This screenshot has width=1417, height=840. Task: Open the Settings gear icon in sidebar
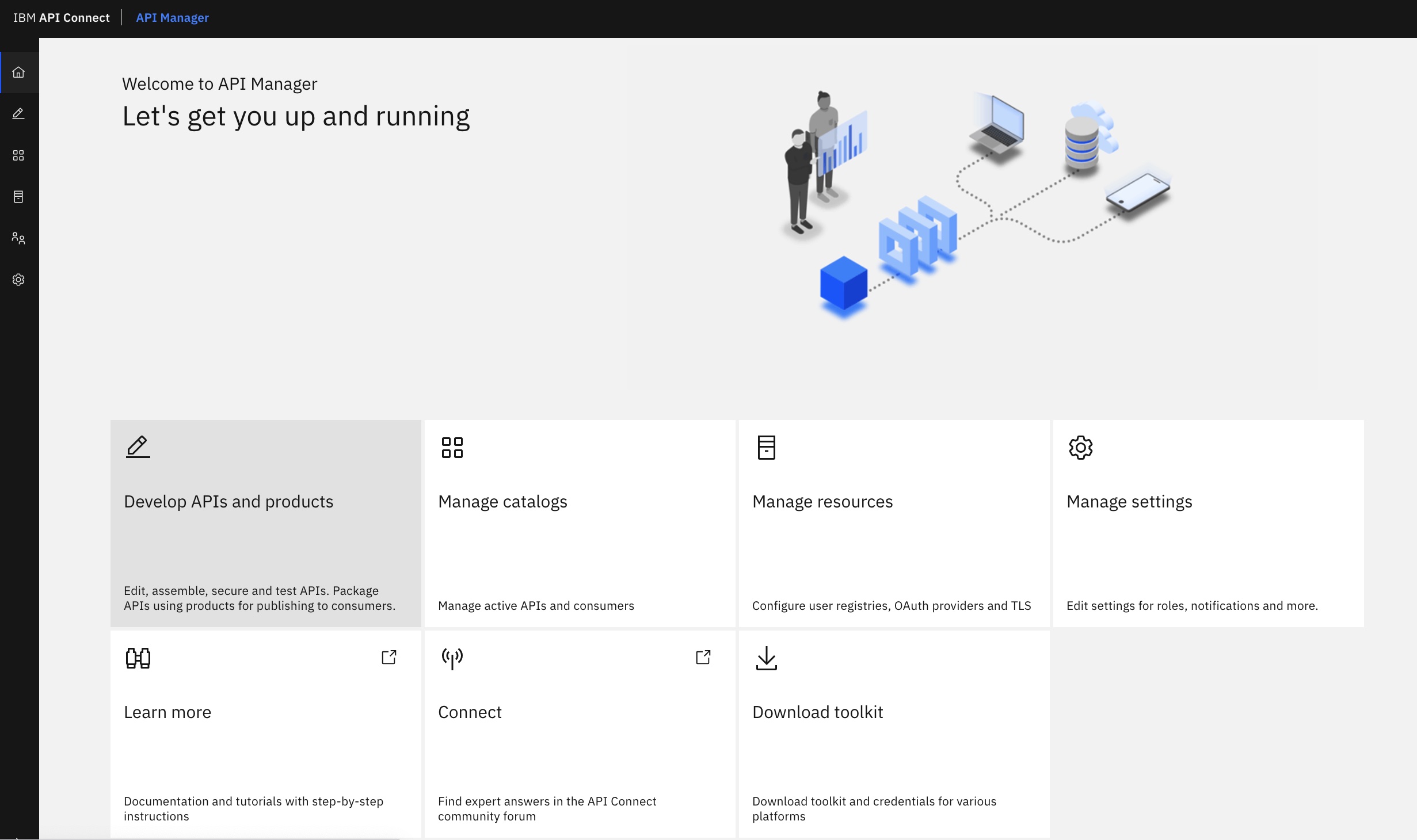(18, 280)
